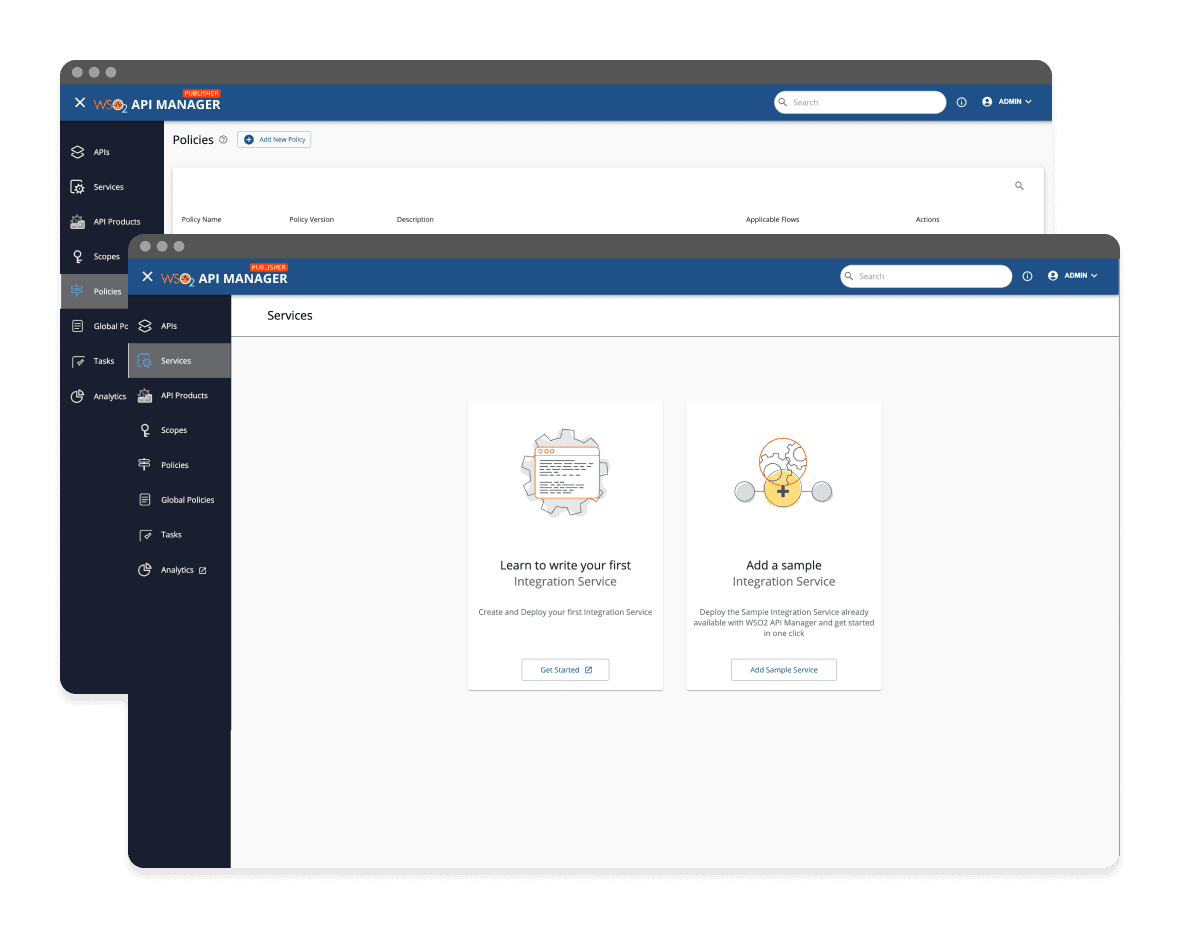
Task: Click Add Sample Service
Action: point(783,669)
